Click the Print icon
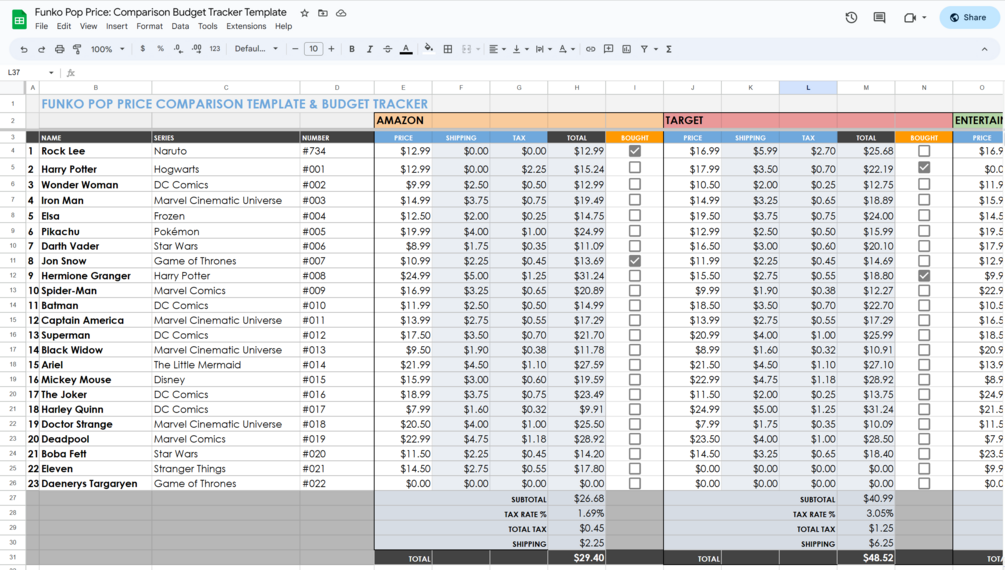The width and height of the screenshot is (1005, 570). [x=59, y=49]
